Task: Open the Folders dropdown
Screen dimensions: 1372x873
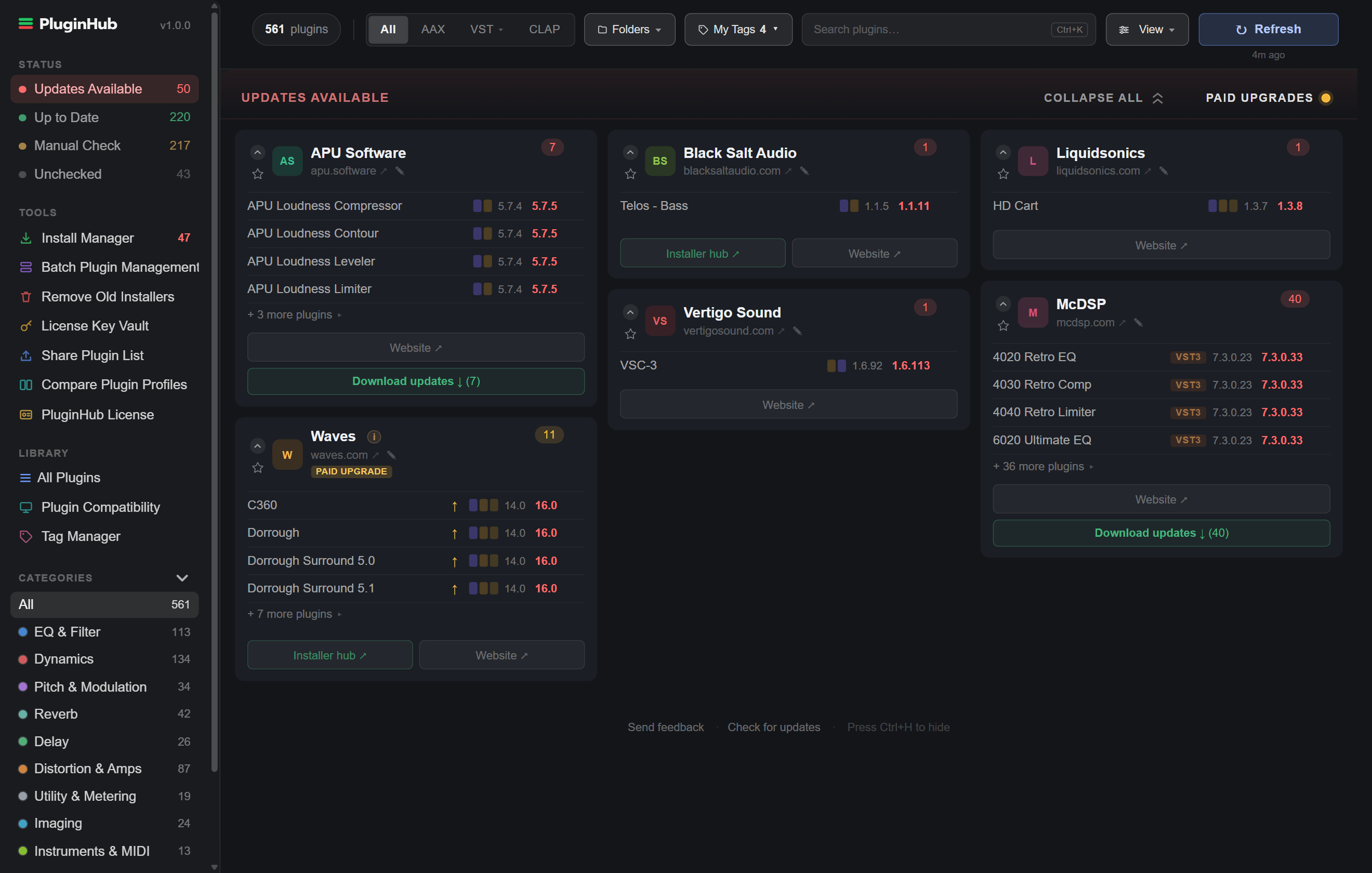Action: click(629, 29)
